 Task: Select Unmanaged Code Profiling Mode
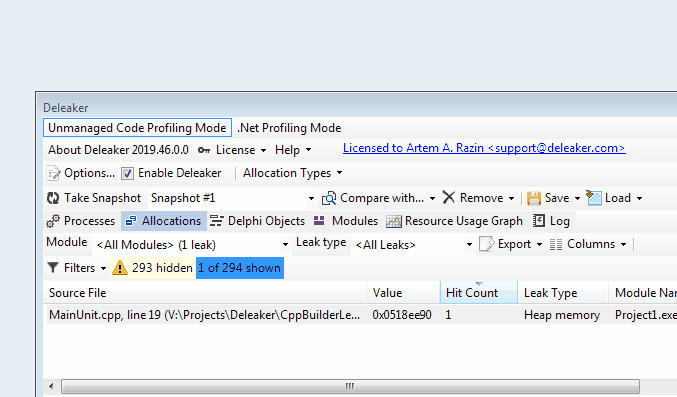137,128
